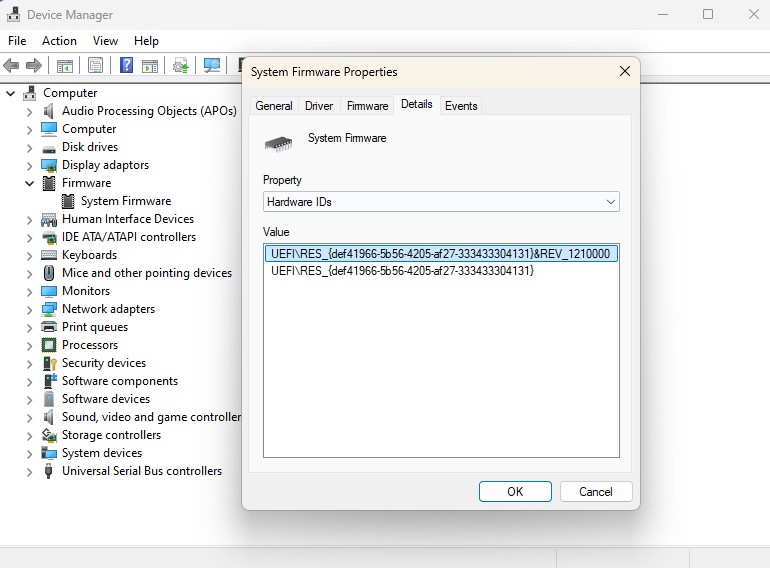The height and width of the screenshot is (568, 770).
Task: Click the Cancel button
Action: coord(596,491)
